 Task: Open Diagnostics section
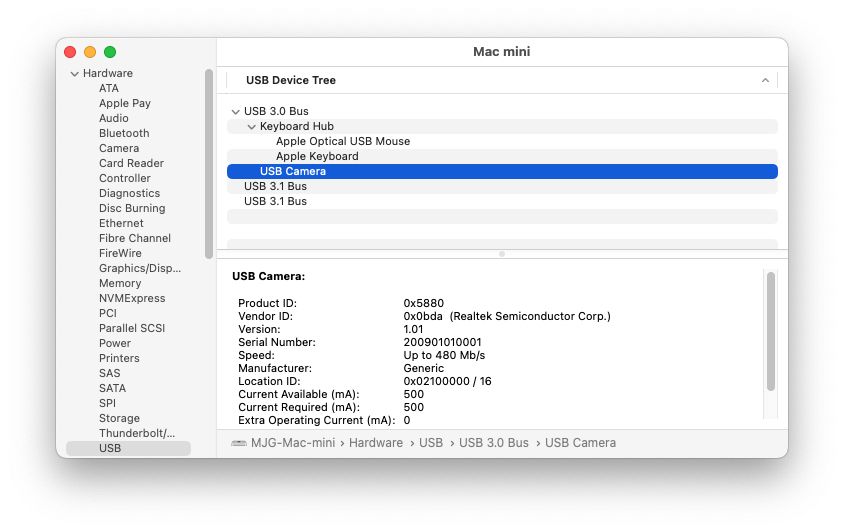[129, 193]
